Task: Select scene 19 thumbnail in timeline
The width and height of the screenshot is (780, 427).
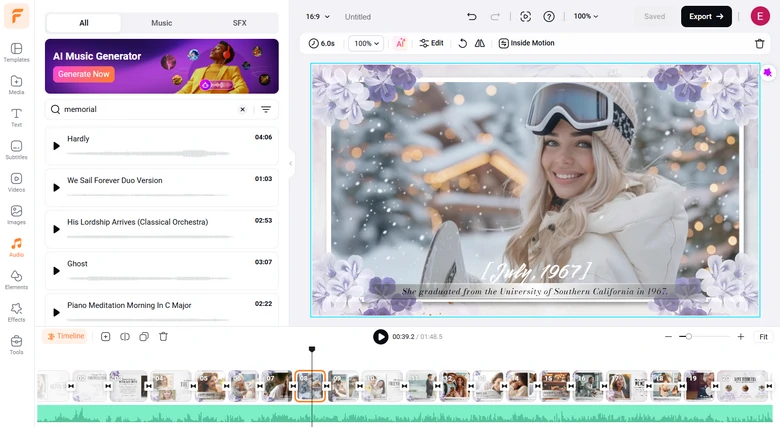Action: tap(699, 386)
